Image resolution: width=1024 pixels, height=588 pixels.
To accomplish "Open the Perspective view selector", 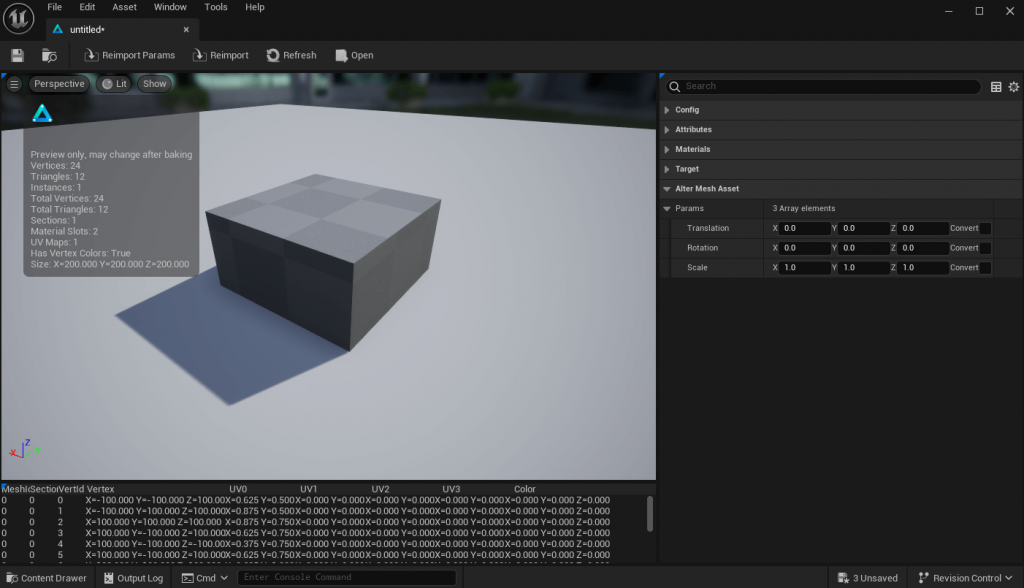I will pos(59,83).
